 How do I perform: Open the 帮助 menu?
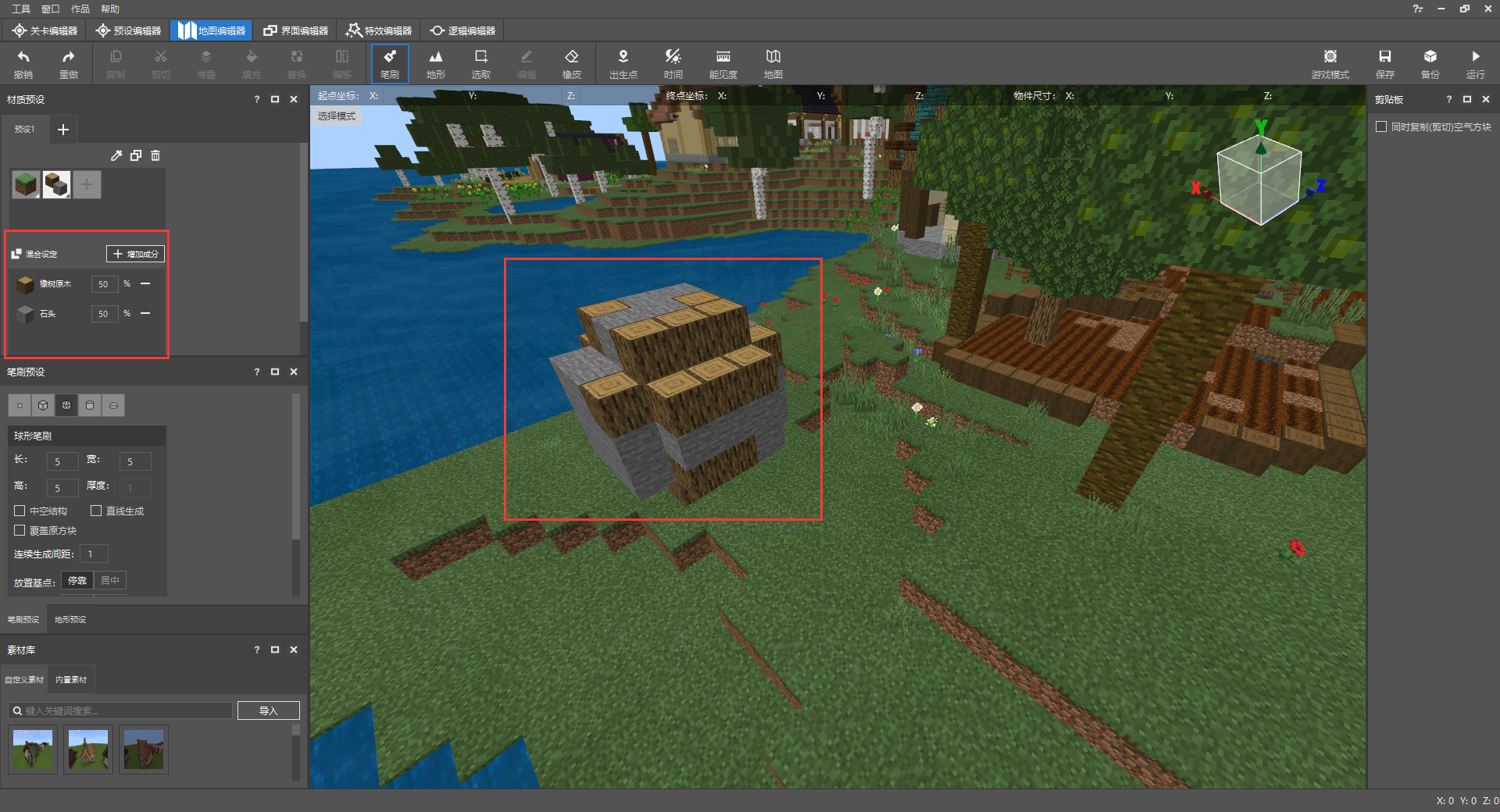coord(110,9)
